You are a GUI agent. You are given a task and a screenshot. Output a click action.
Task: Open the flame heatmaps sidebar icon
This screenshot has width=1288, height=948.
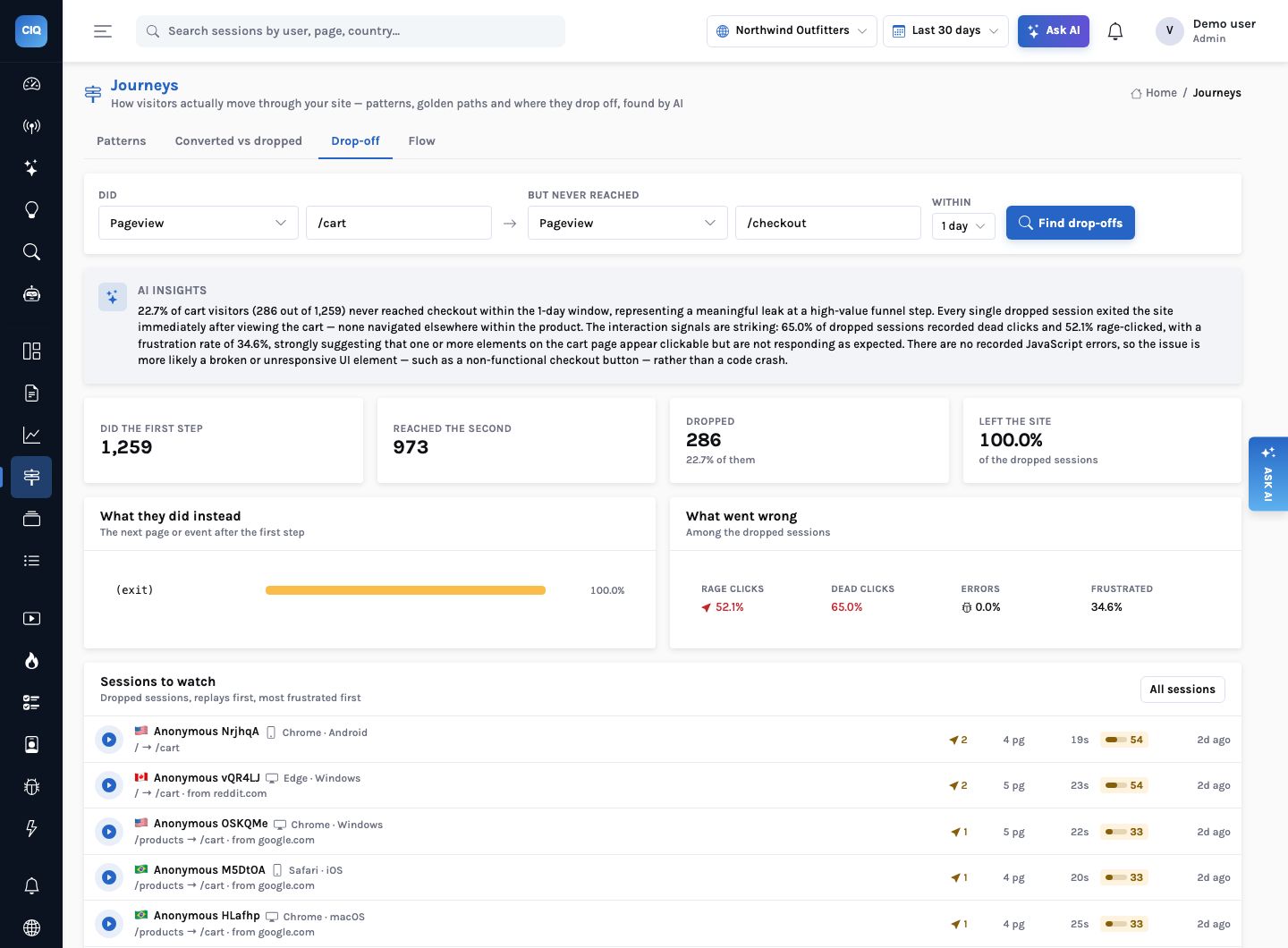click(x=31, y=661)
